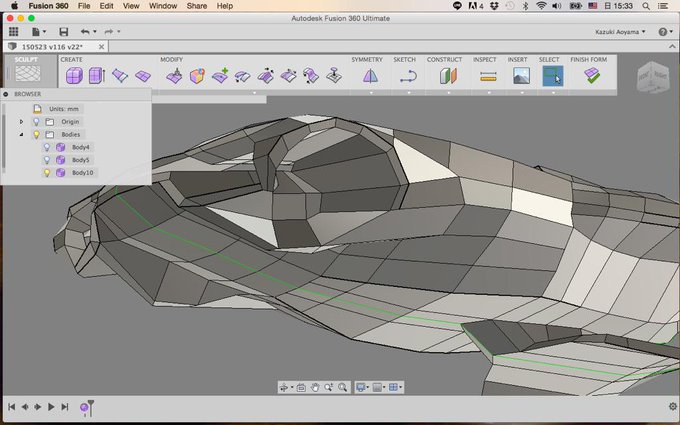
Task: Click the Insert image icon
Action: (520, 76)
